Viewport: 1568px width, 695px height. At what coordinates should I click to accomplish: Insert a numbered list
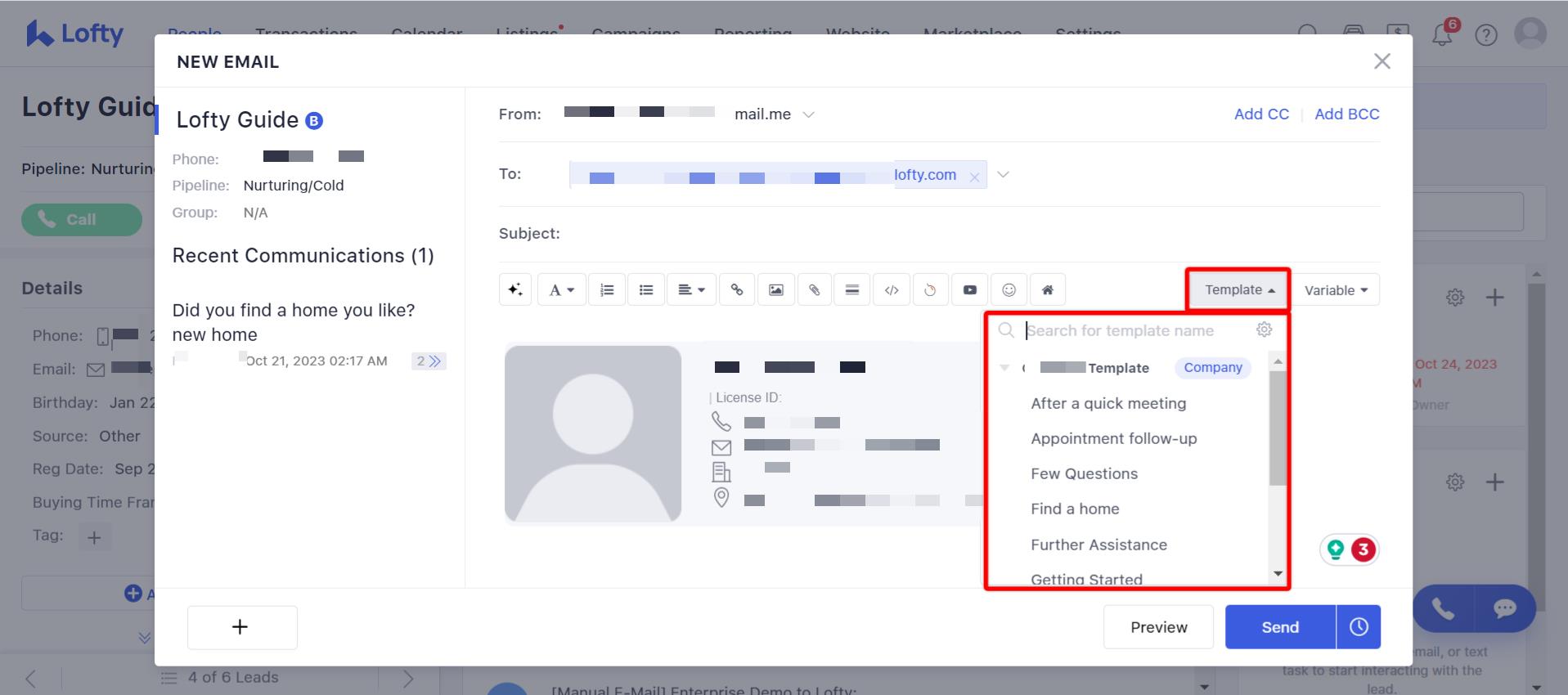click(607, 289)
